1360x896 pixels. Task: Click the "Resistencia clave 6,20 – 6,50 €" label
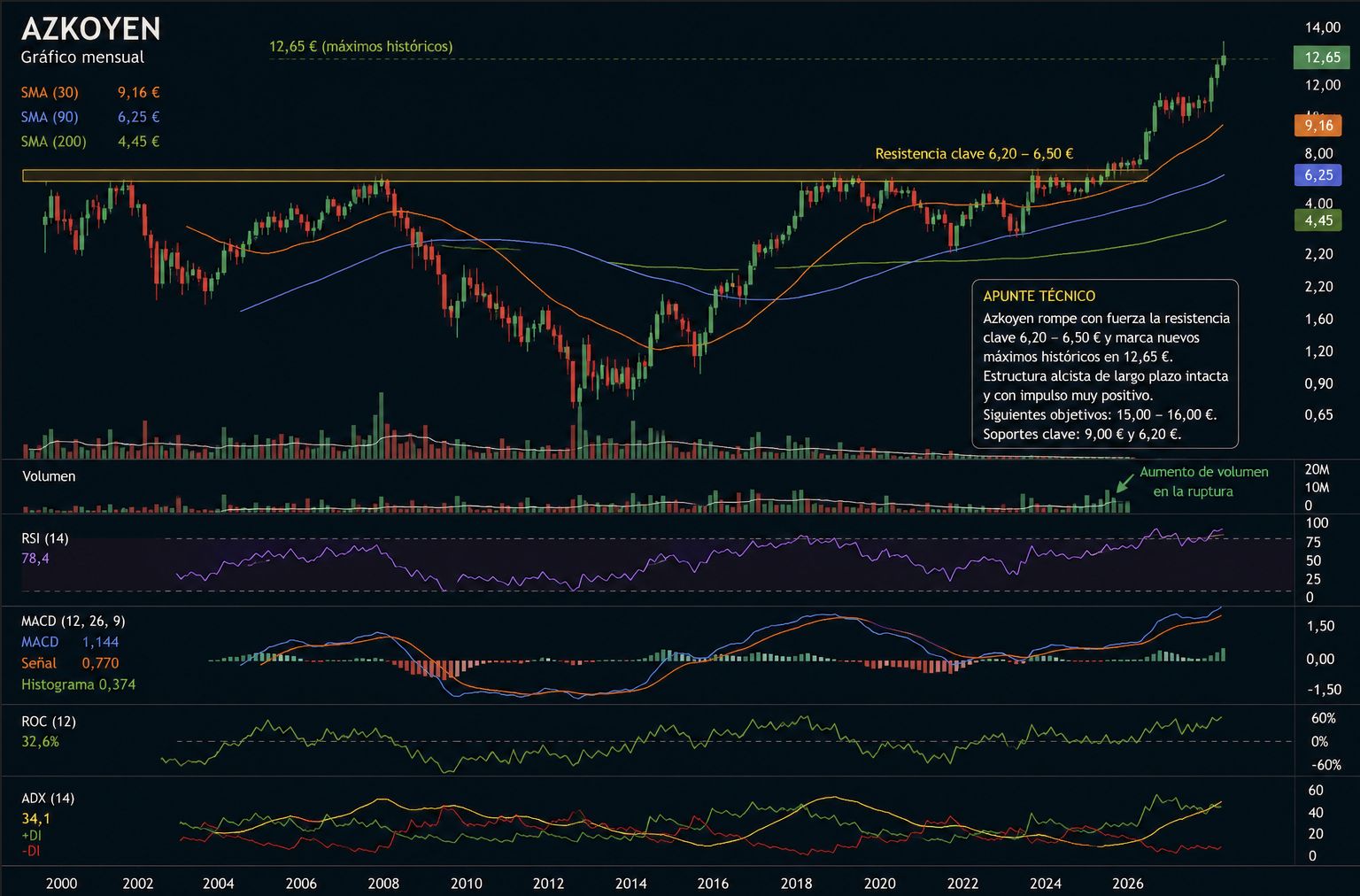point(974,154)
